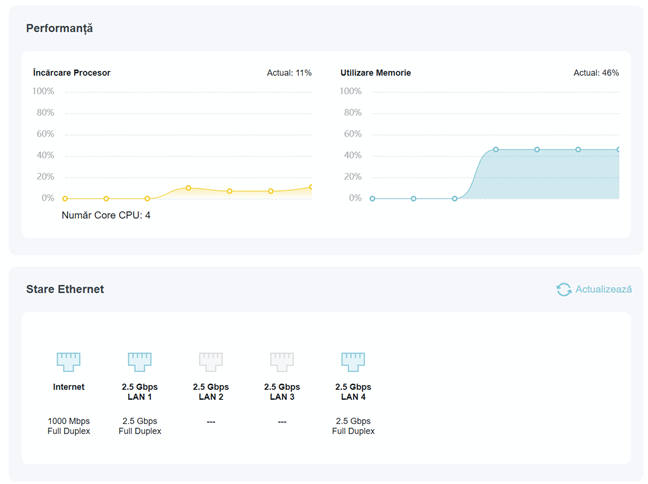
Task: Click the shaded area of memory graph
Action: point(550,175)
